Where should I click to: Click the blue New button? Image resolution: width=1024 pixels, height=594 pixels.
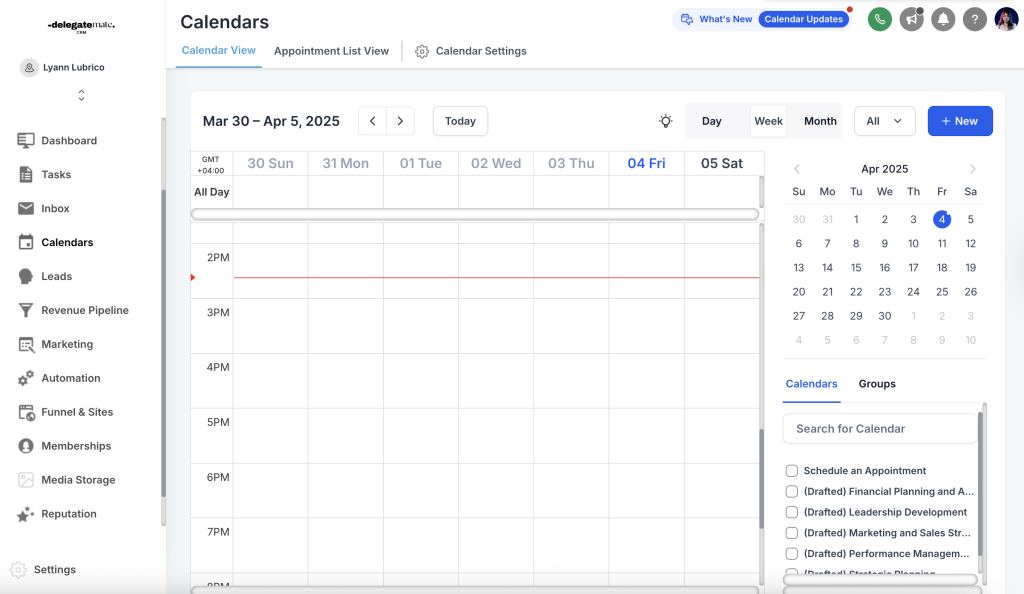point(959,121)
